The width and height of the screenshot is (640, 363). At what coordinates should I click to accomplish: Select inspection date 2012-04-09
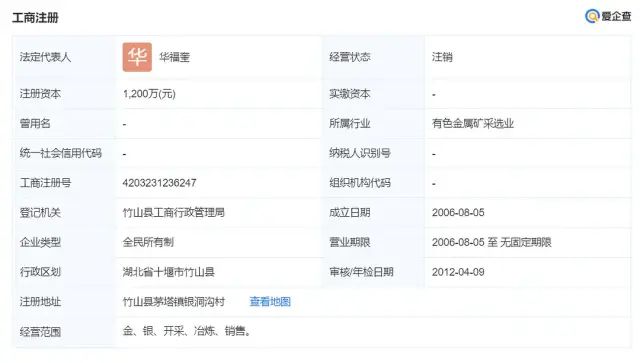(458, 272)
